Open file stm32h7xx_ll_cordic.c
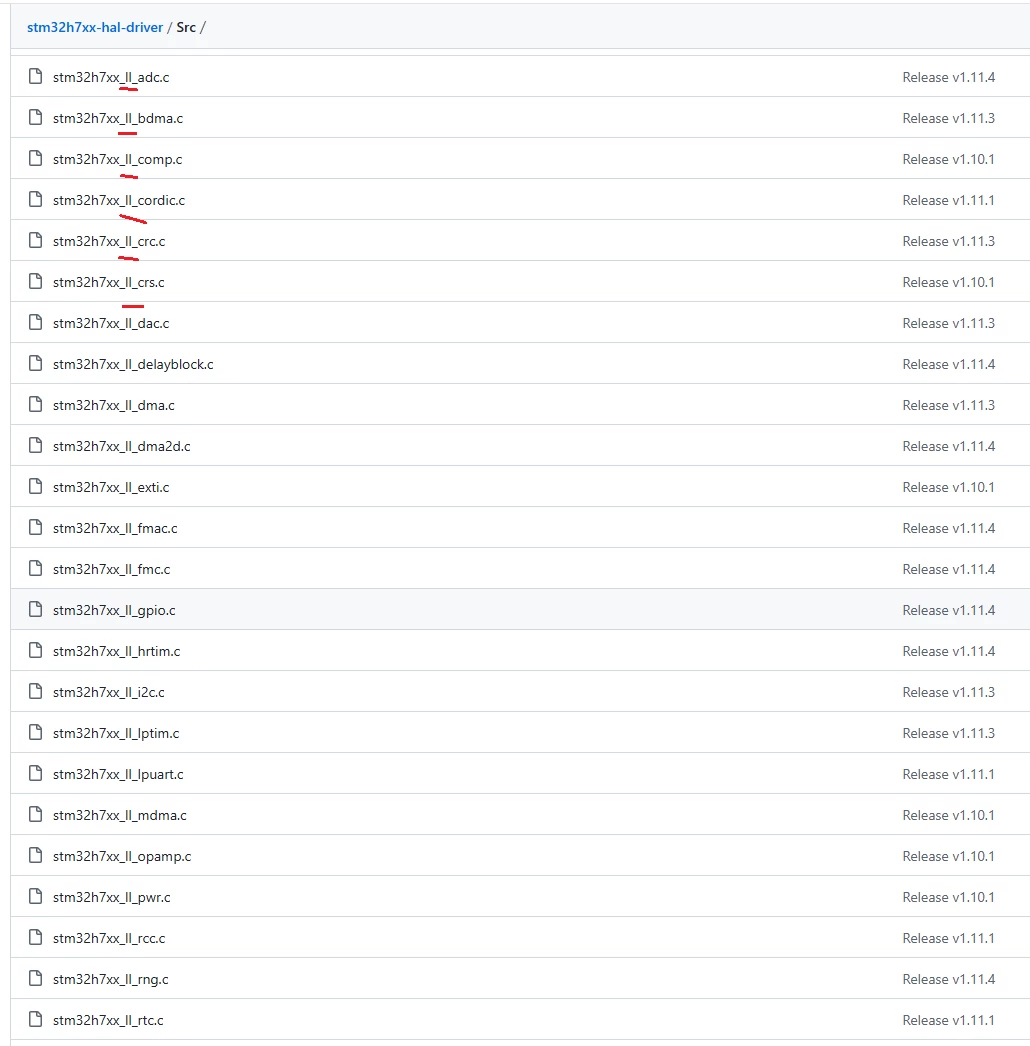Screen dimensions: 1030x1046 [119, 200]
